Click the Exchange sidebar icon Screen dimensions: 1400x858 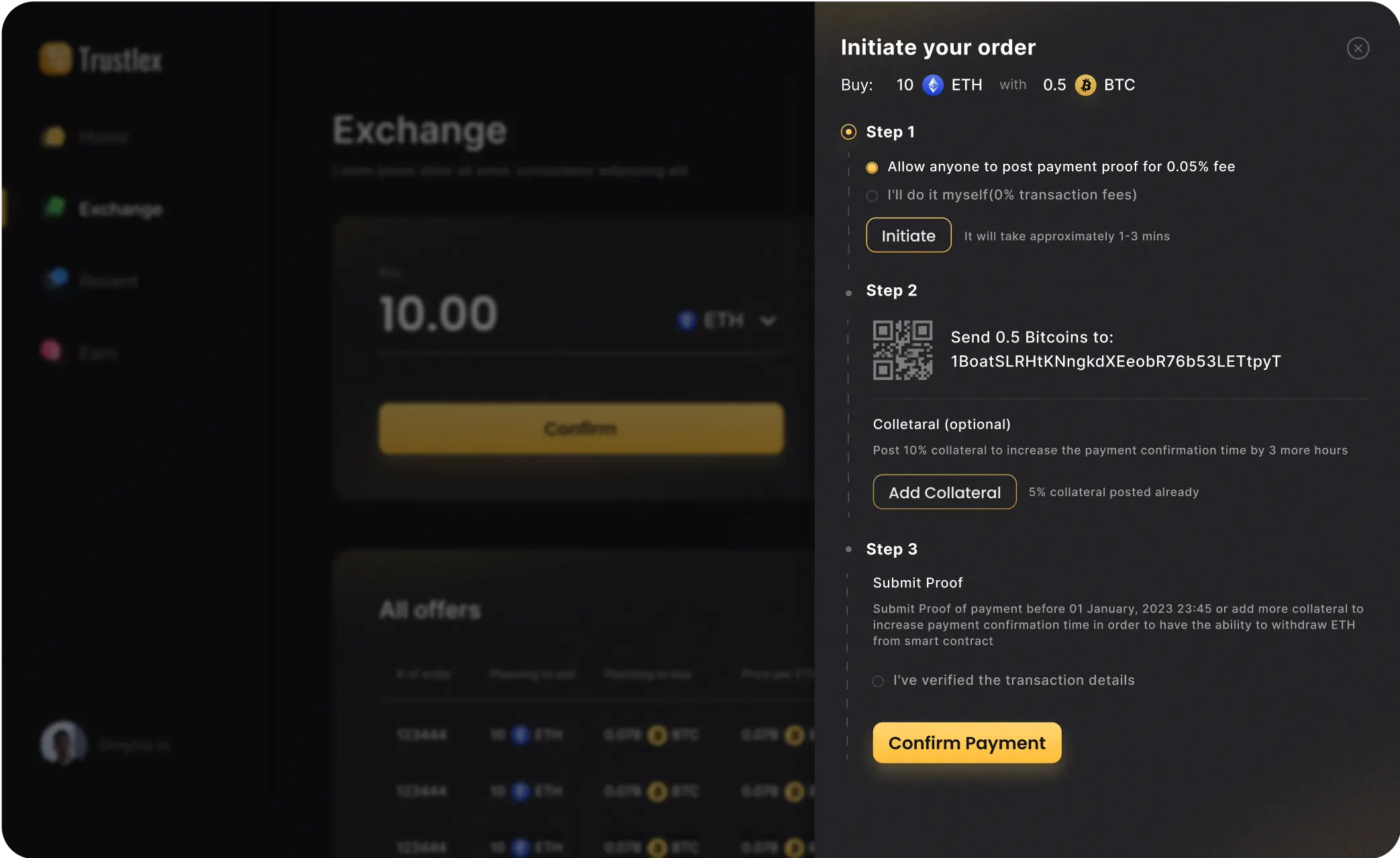(x=55, y=207)
